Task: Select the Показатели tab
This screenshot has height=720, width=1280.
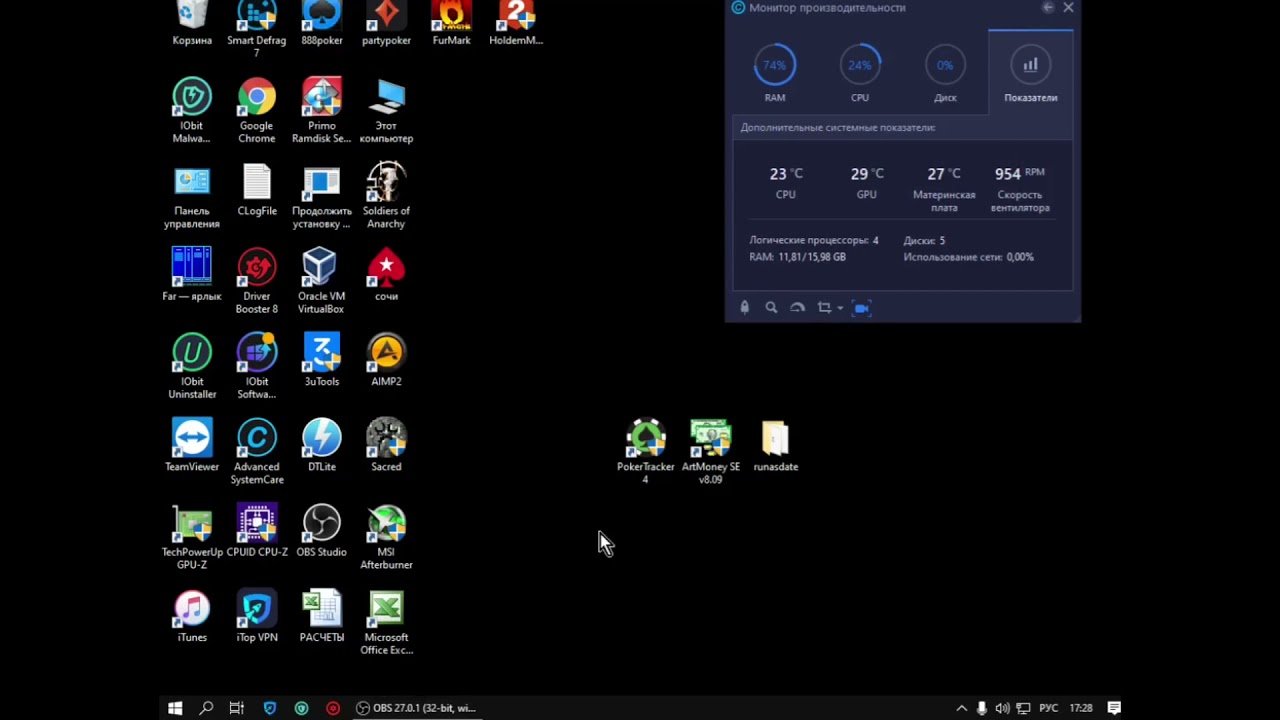Action: (x=1030, y=72)
